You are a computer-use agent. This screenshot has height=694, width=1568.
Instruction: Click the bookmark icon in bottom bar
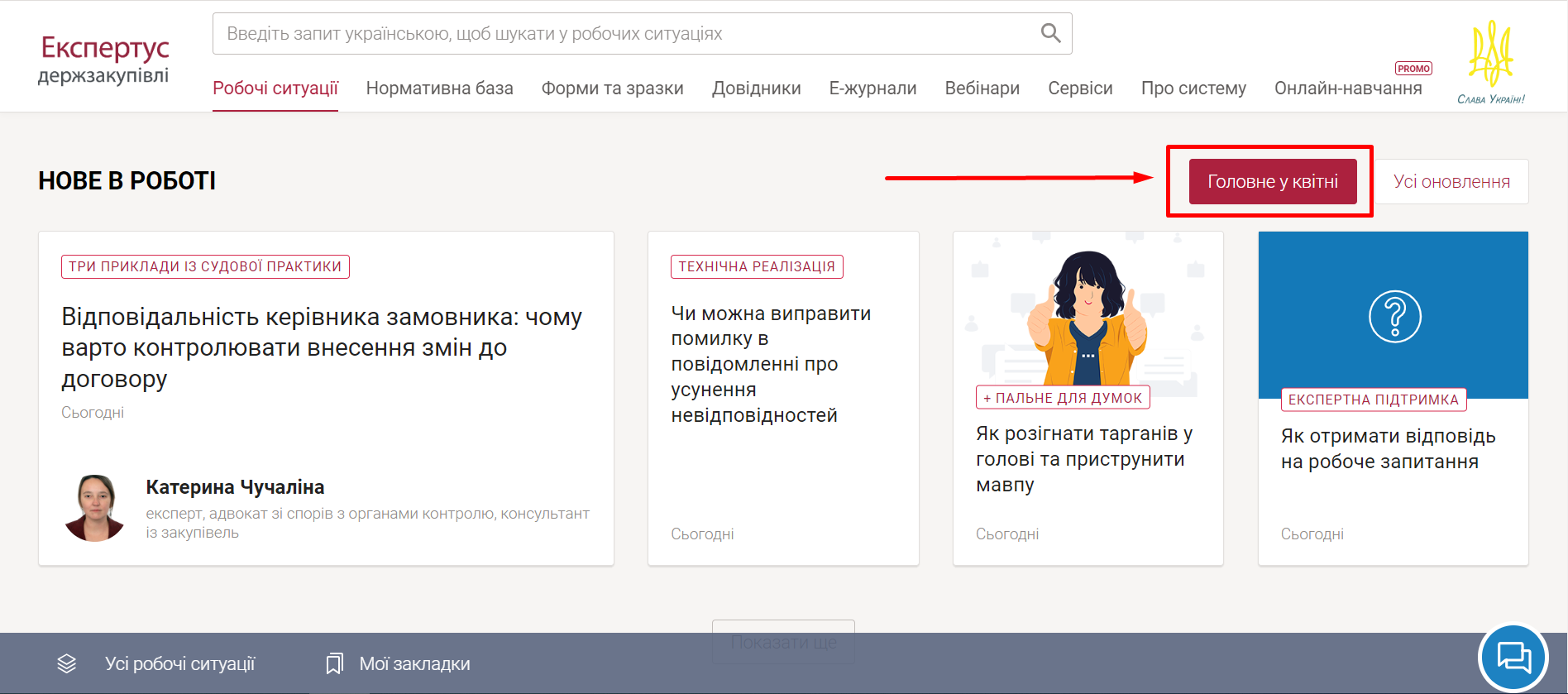tap(334, 663)
